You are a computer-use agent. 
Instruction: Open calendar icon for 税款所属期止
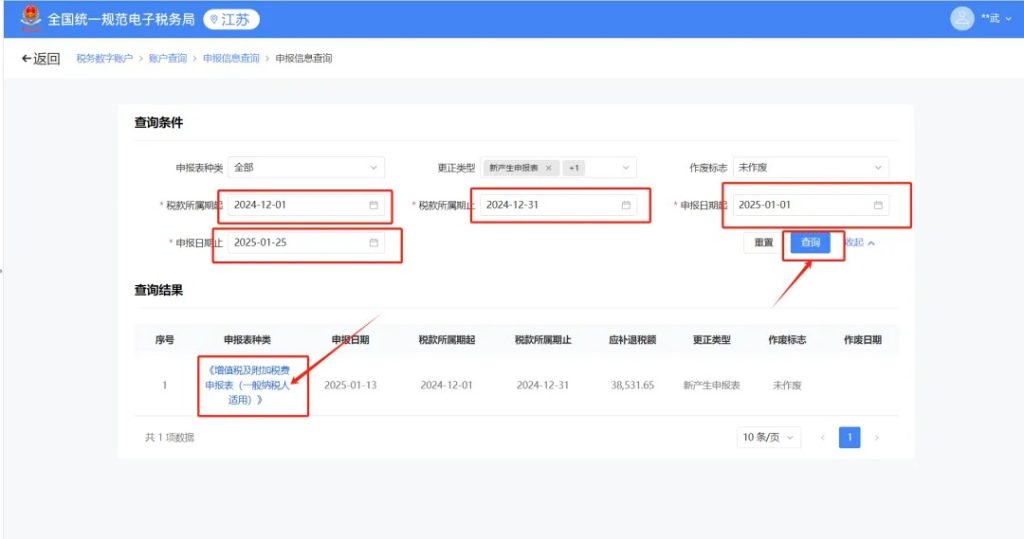pyautogui.click(x=626, y=205)
